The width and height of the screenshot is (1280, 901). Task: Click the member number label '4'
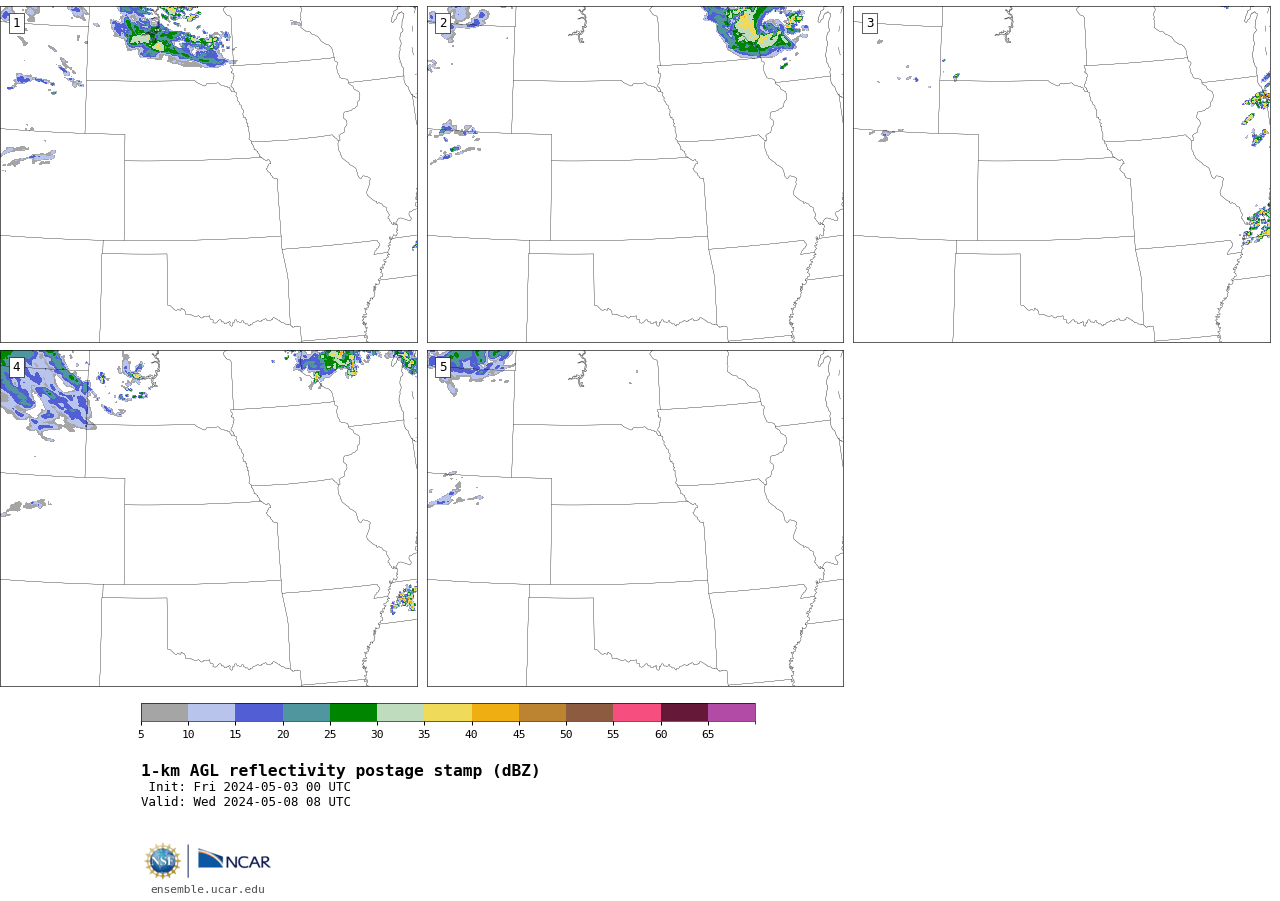[x=17, y=367]
